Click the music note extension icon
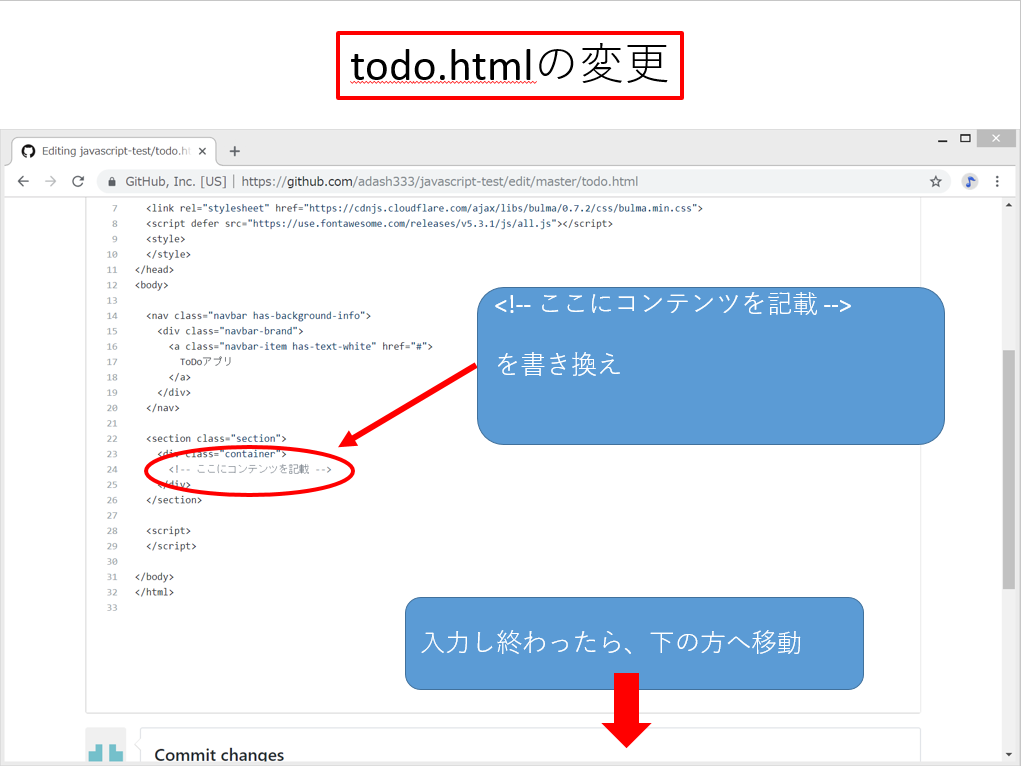This screenshot has width=1021, height=766. tap(969, 182)
